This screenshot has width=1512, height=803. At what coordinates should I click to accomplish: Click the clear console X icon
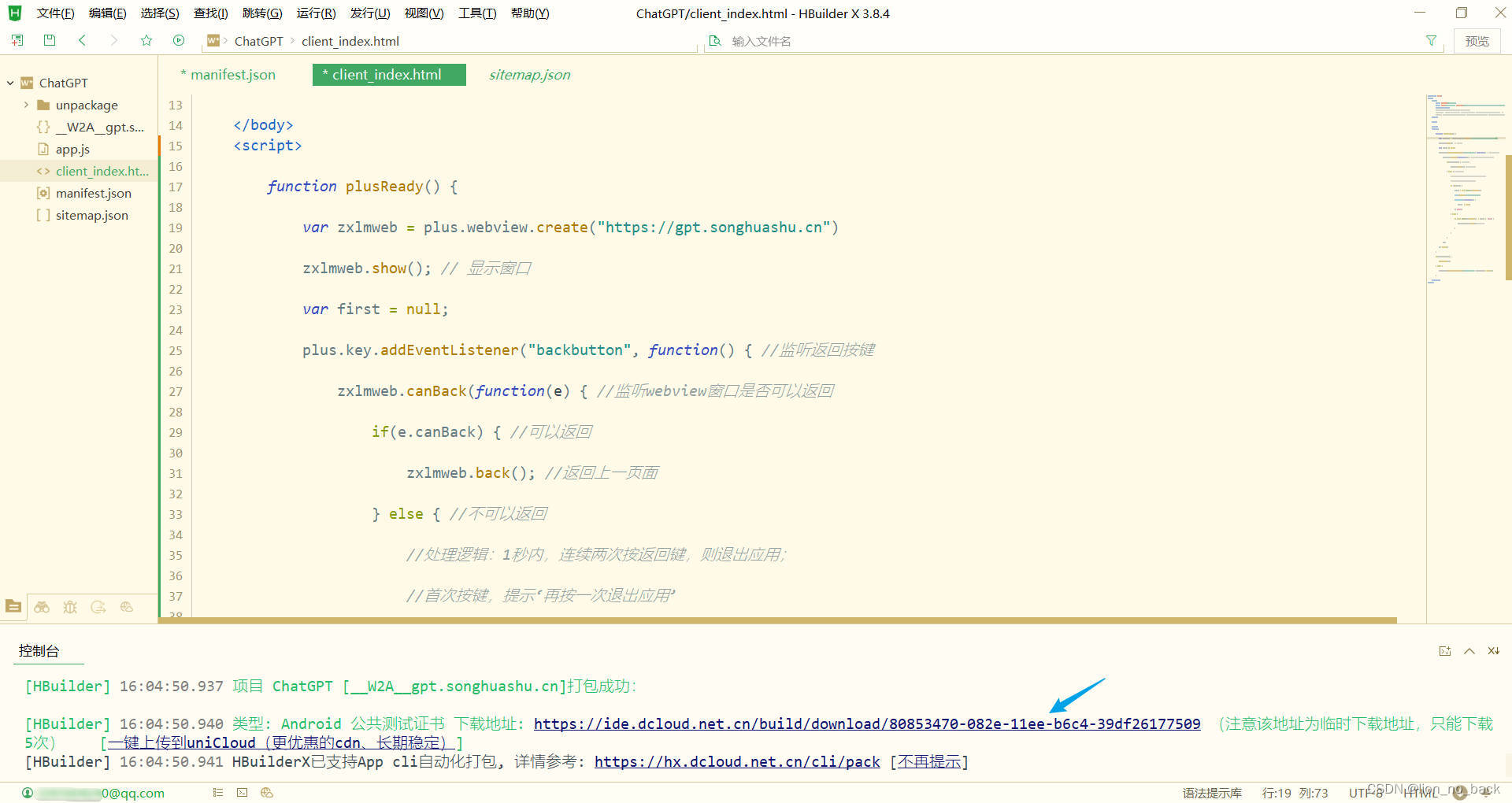coord(1493,651)
